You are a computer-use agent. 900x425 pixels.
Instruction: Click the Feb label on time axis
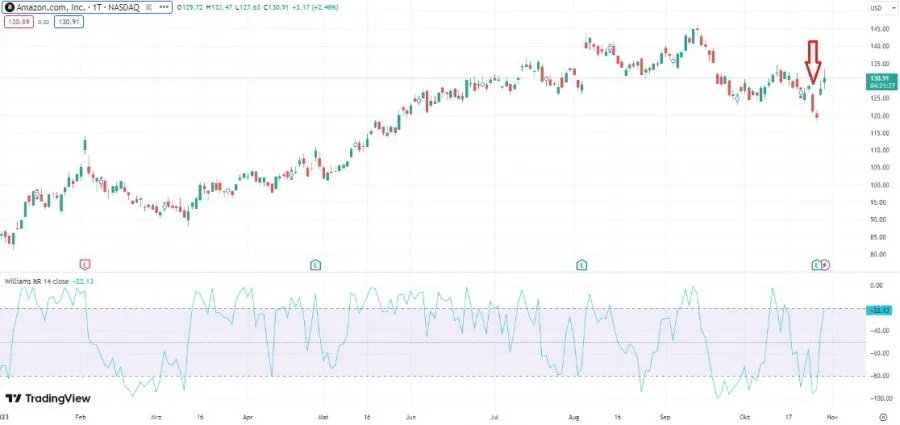tap(80, 417)
